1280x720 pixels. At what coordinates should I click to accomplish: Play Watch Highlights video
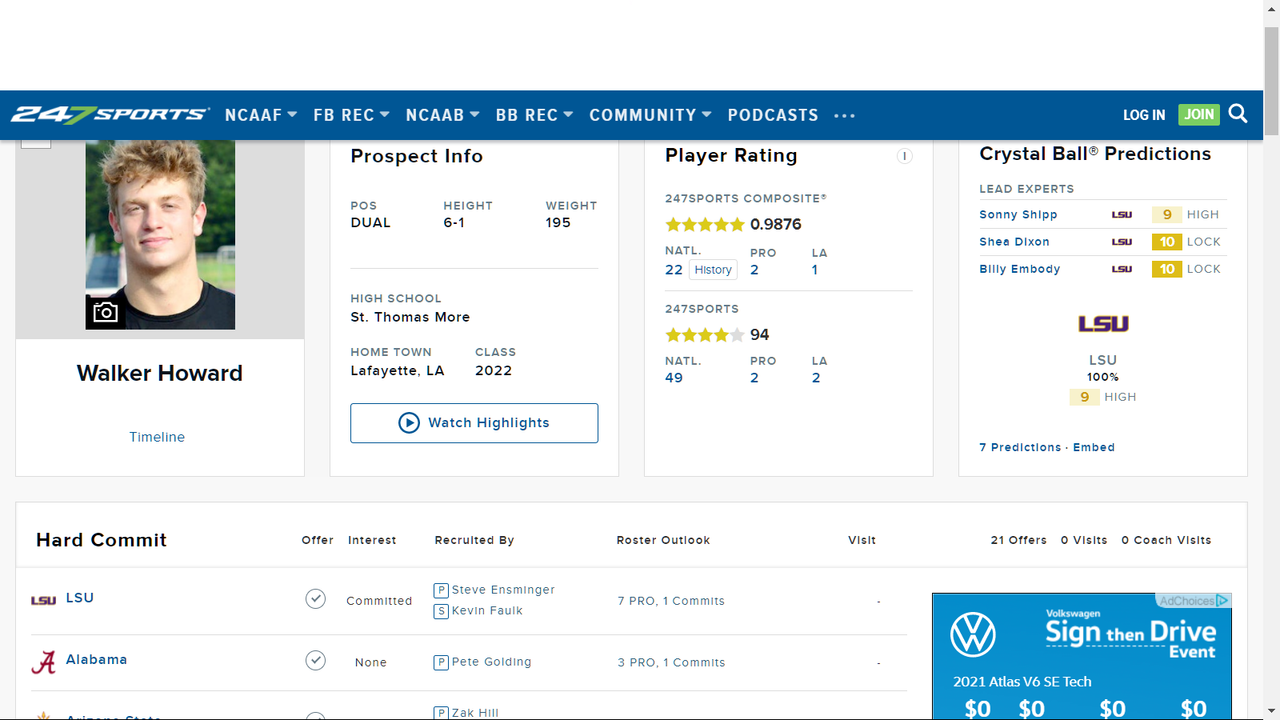click(x=474, y=423)
